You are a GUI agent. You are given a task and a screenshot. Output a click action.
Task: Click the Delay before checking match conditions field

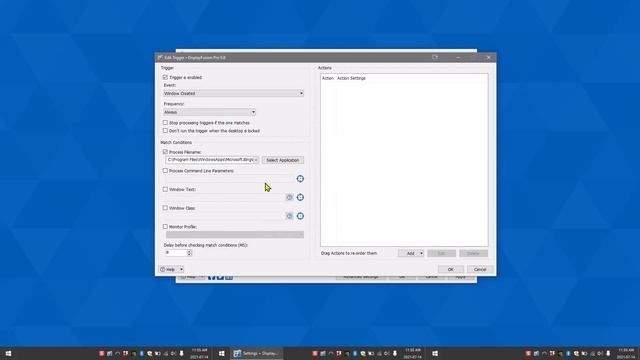pyautogui.click(x=176, y=253)
